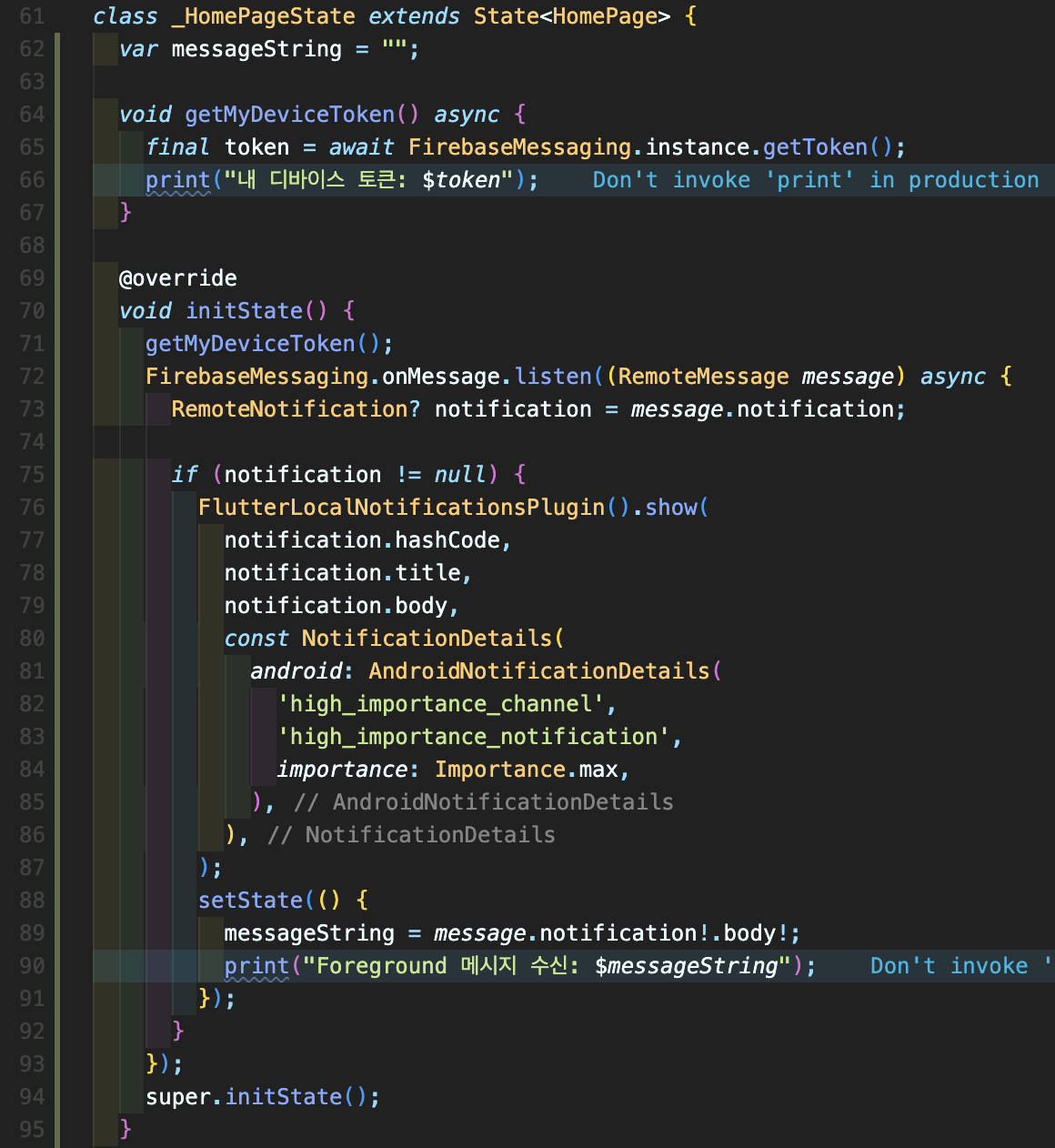The width and height of the screenshot is (1055, 1148).
Task: Click line number 61 in the gutter
Action: click(32, 16)
